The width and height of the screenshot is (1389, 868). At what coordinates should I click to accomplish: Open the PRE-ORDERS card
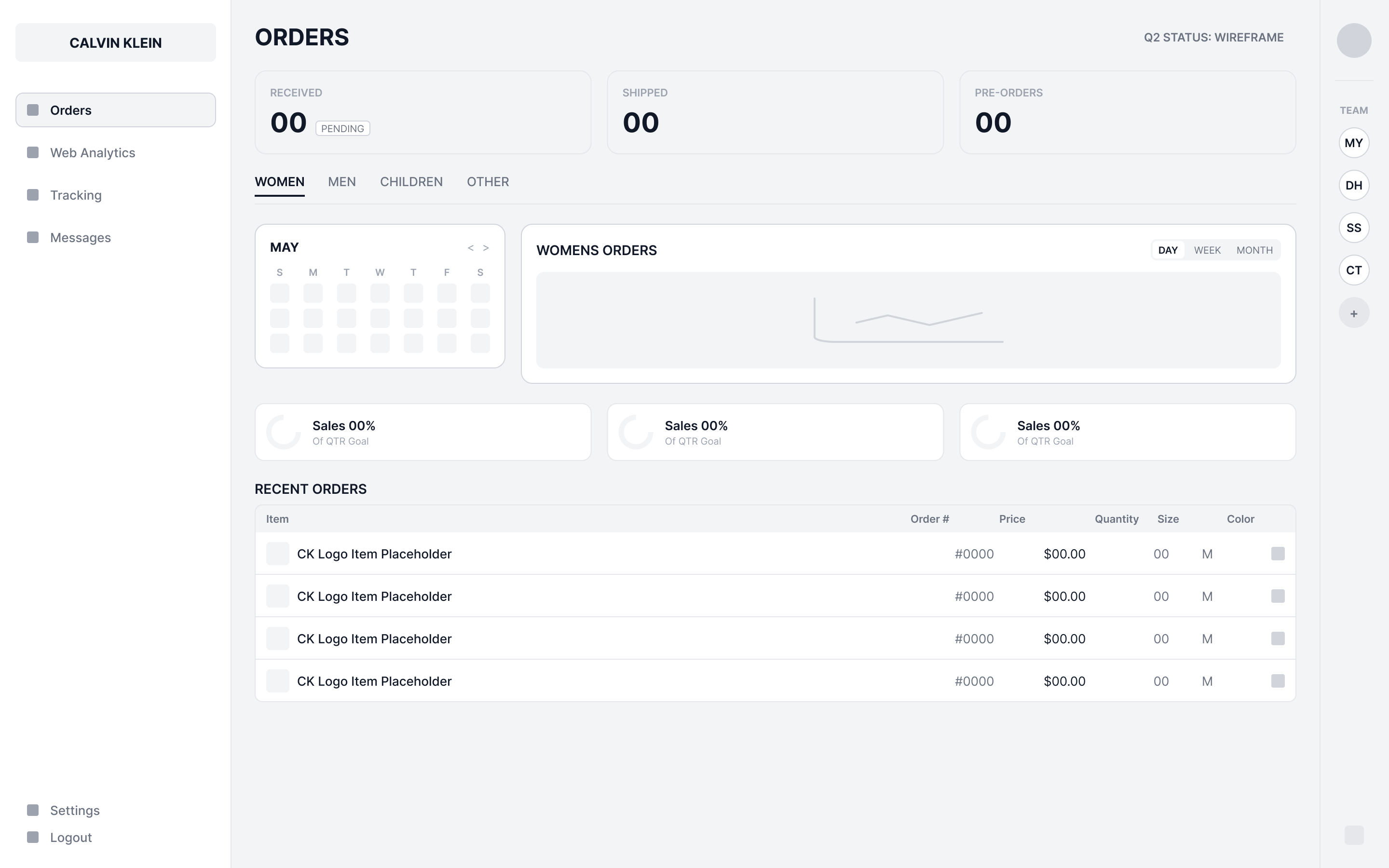pos(1127,112)
